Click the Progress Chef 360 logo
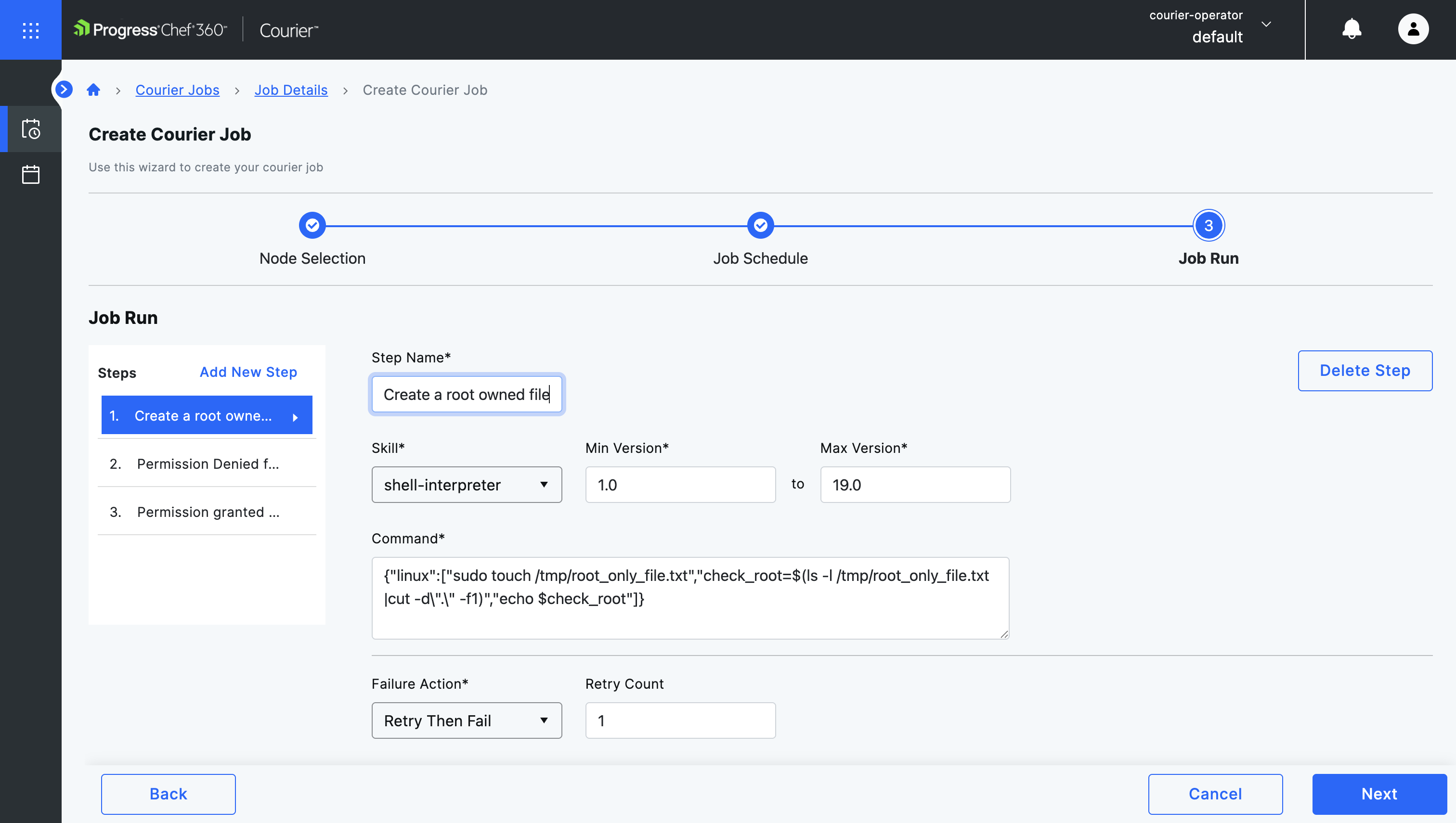Viewport: 1456px width, 823px height. [x=150, y=29]
